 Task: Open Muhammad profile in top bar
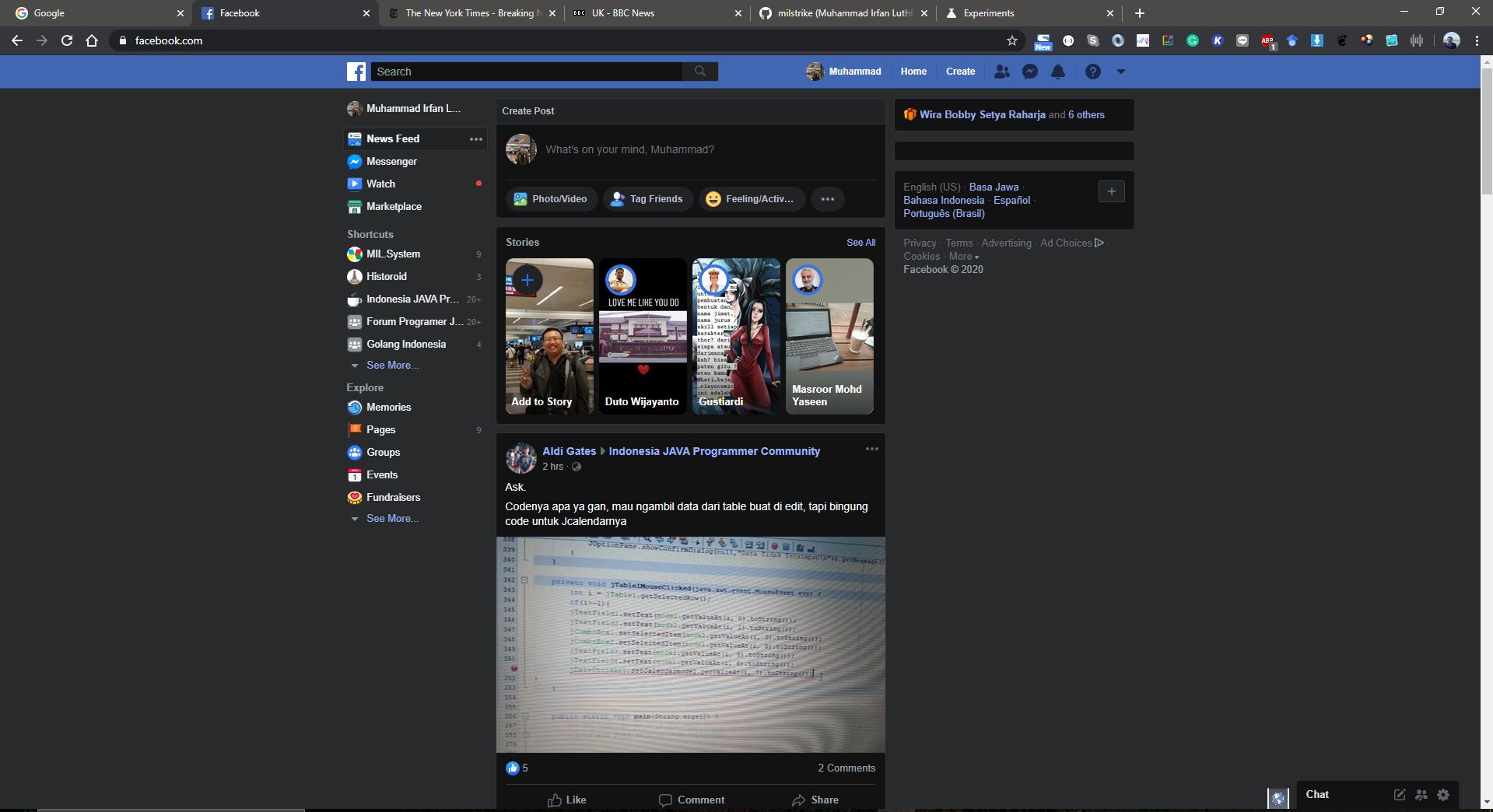coord(844,72)
